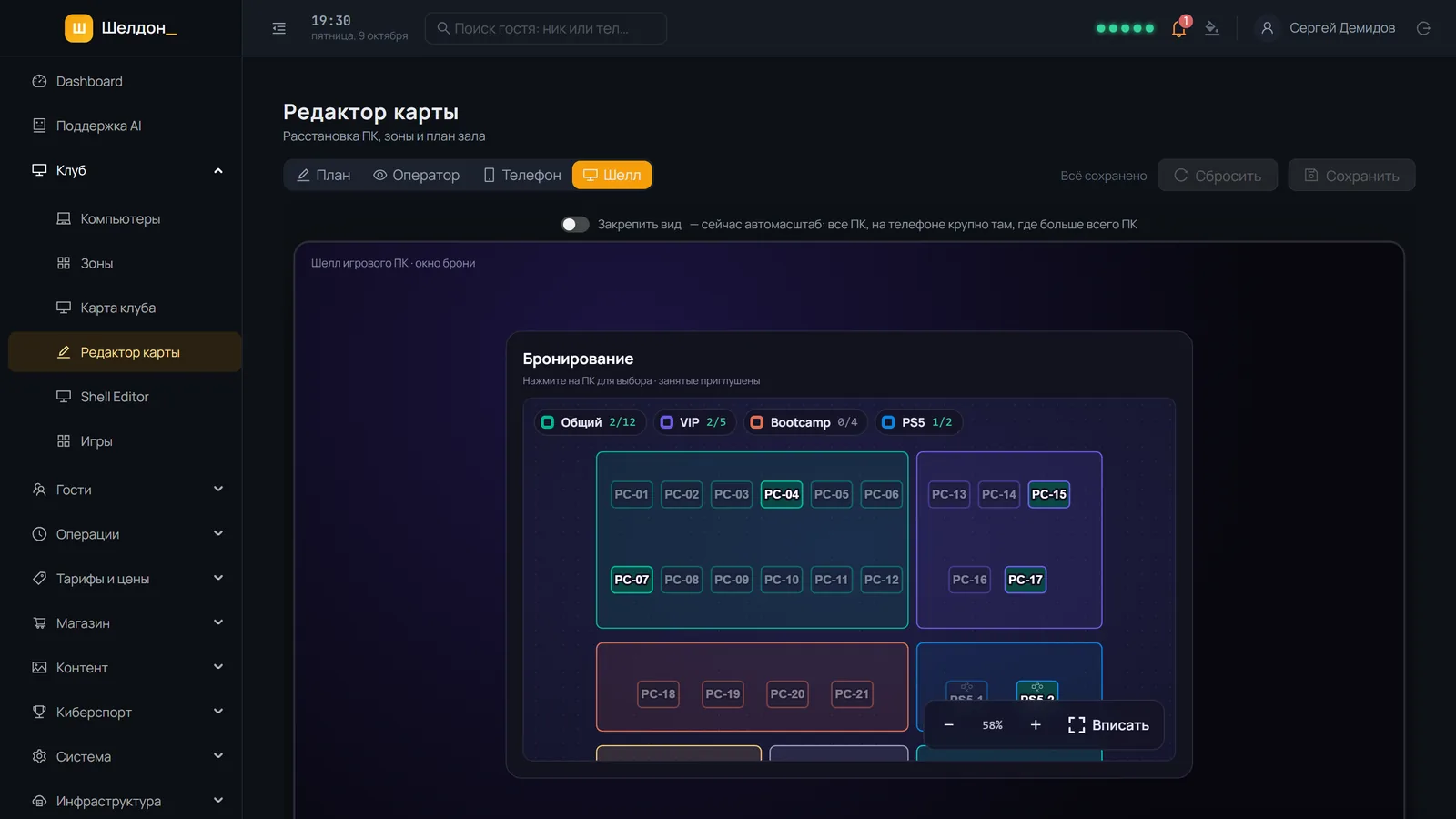Click Вписать fit-to-view button

tap(1108, 725)
